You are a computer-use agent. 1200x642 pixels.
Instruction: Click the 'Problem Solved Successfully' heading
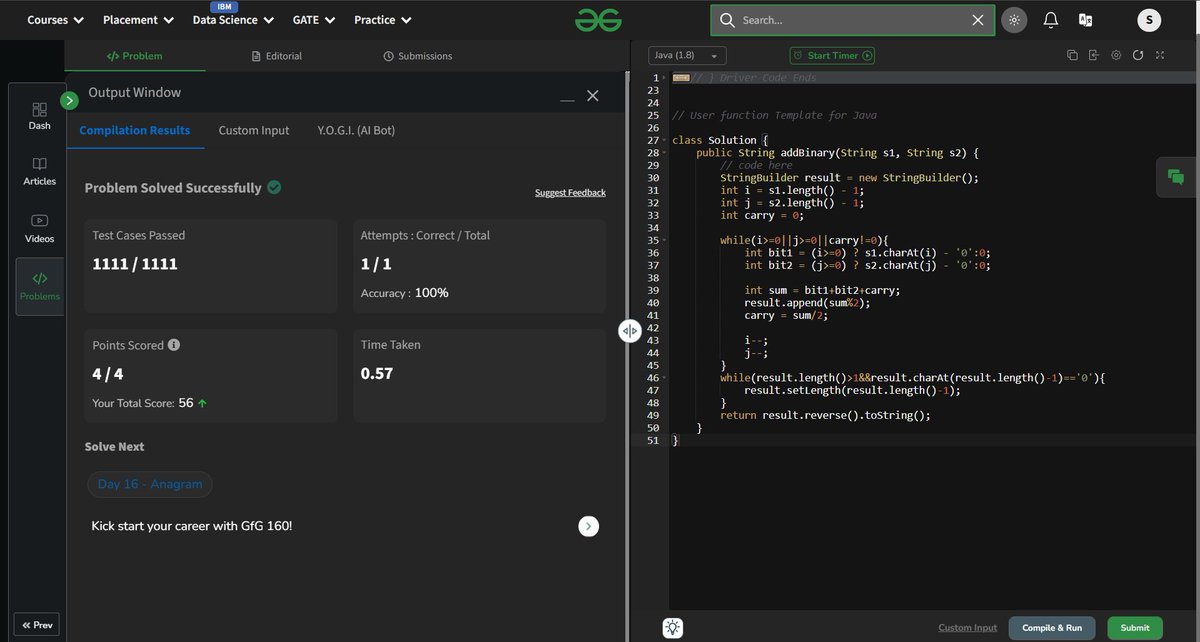(173, 188)
